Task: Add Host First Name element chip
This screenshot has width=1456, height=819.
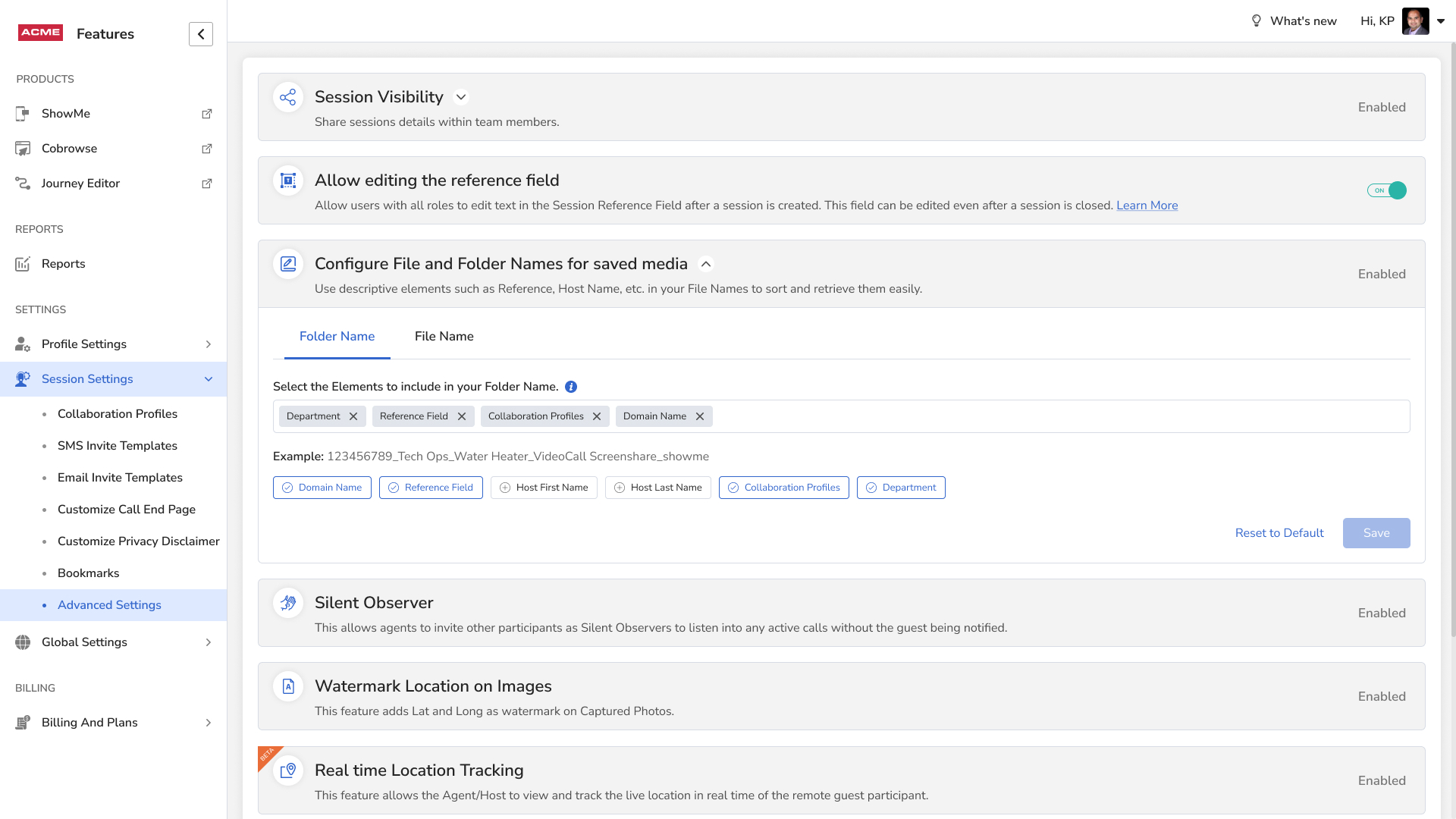Action: click(544, 488)
